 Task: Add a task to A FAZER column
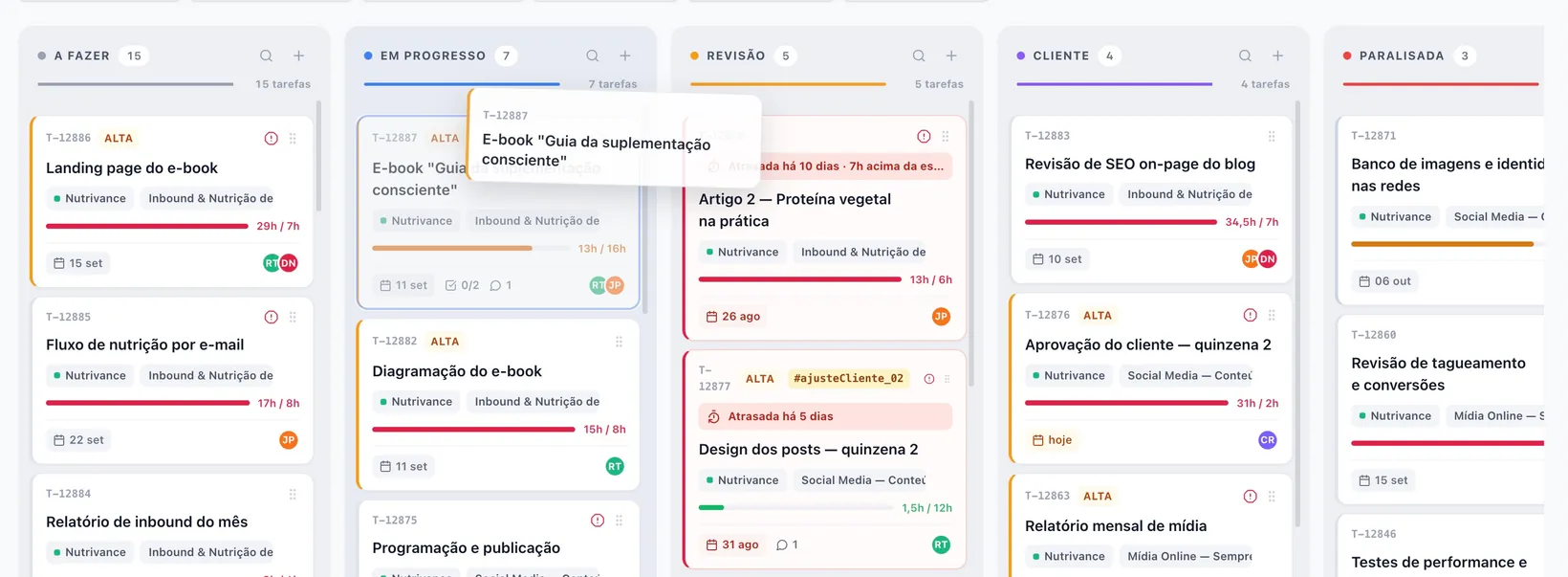point(298,55)
